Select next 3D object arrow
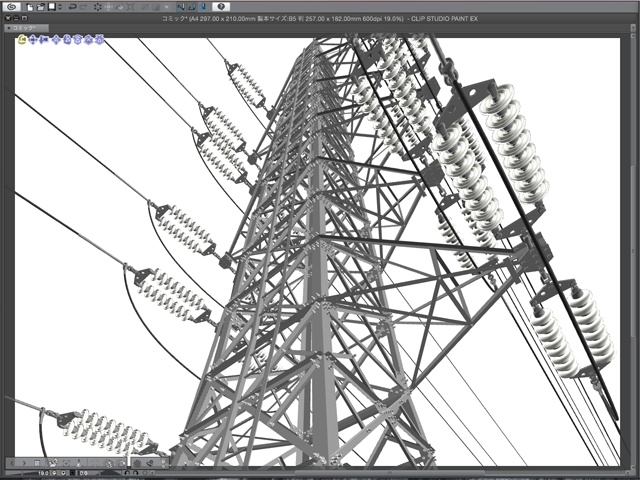Image resolution: width=640 pixels, height=480 pixels. tap(24, 463)
